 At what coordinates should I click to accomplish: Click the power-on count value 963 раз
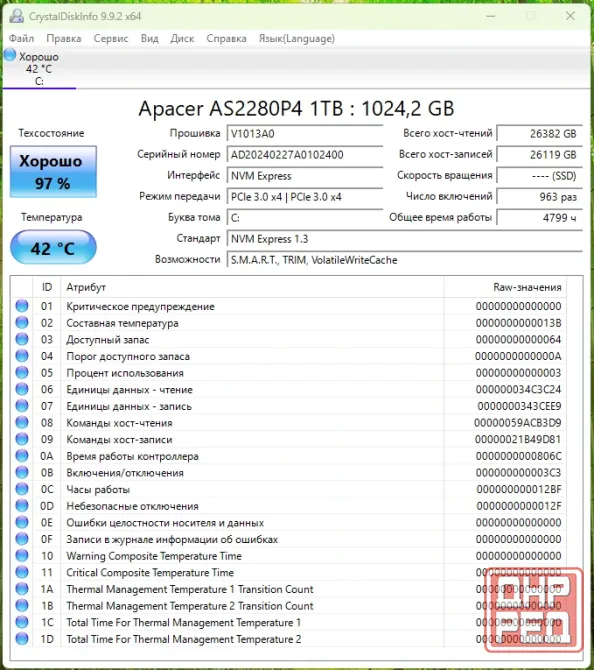(x=539, y=197)
